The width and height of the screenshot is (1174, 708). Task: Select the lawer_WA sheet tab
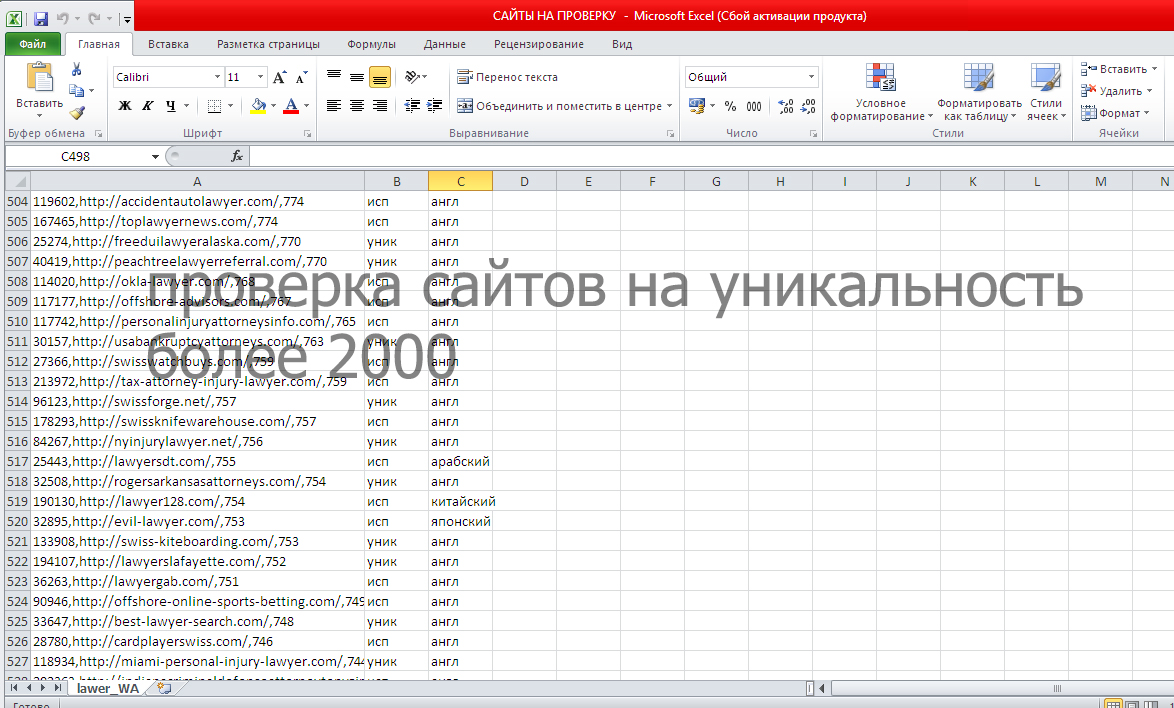click(x=108, y=689)
